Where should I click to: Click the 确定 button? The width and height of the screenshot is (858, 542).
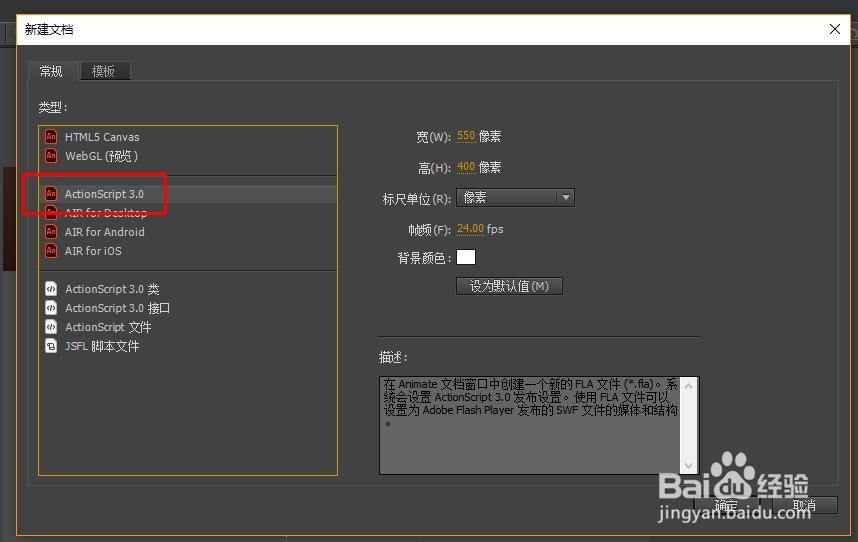[727, 505]
